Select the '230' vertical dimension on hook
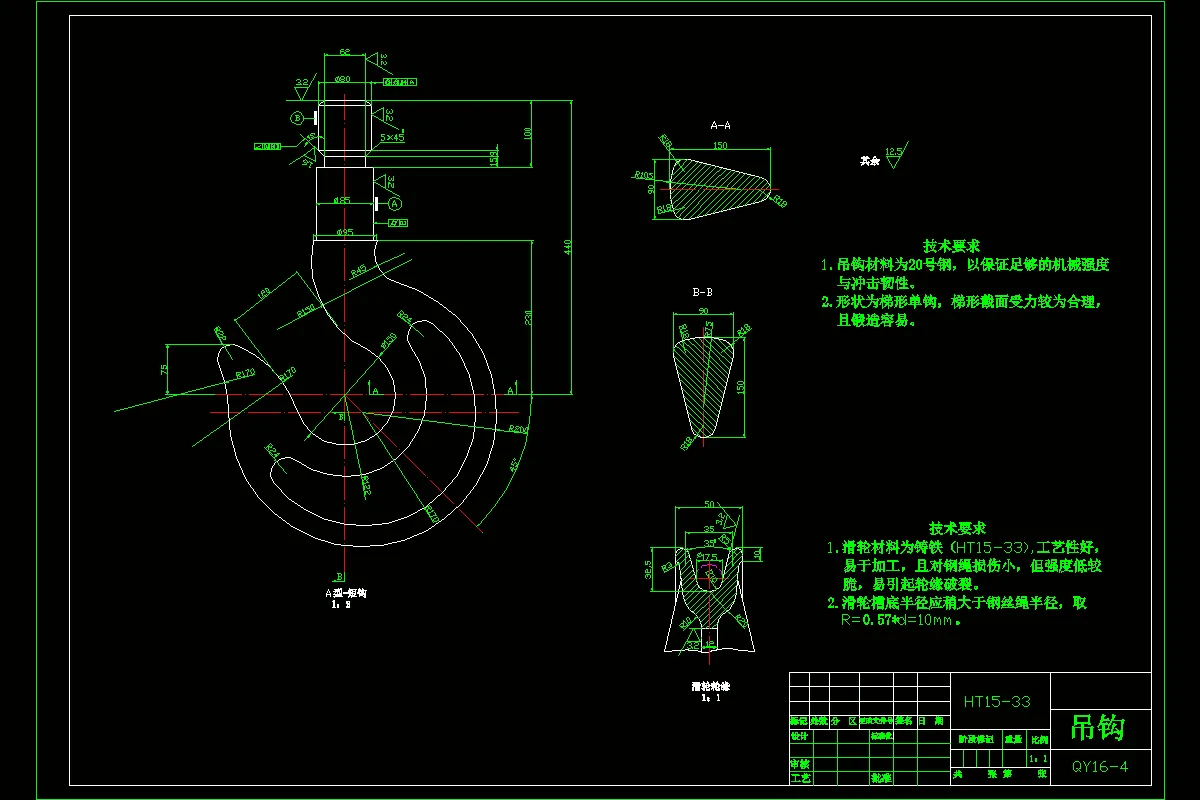 pyautogui.click(x=528, y=318)
